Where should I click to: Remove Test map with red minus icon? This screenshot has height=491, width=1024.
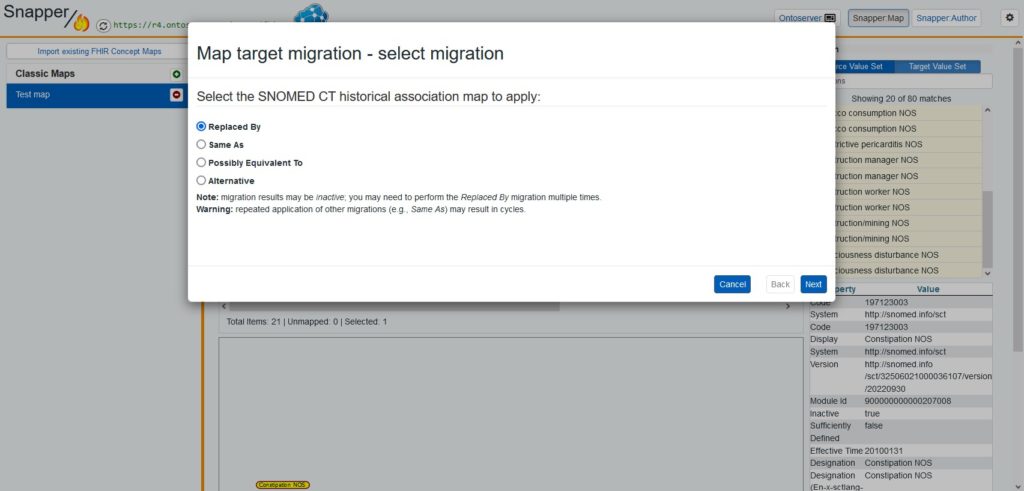pyautogui.click(x=176, y=95)
